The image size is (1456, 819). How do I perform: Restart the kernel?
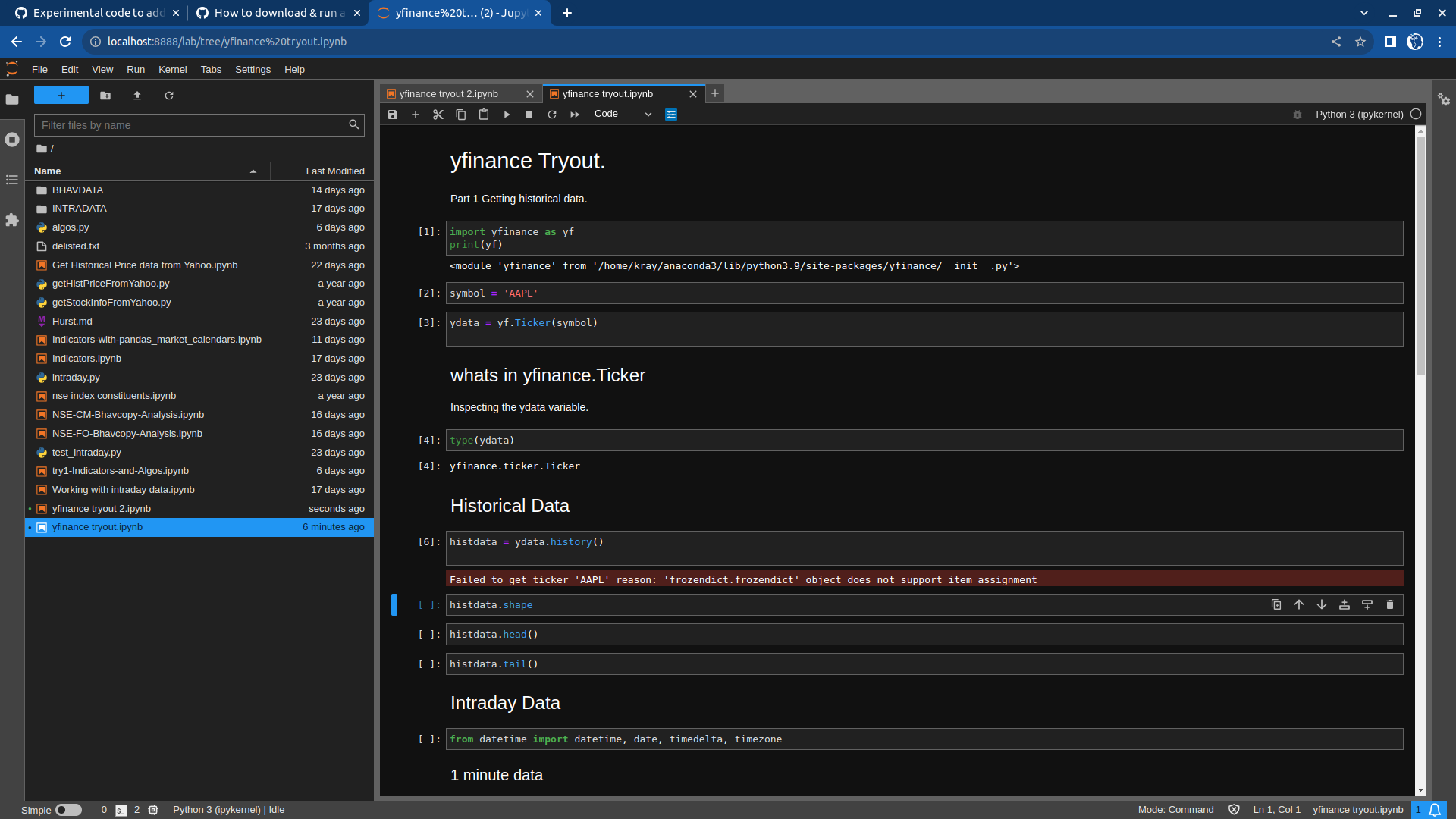coord(552,115)
